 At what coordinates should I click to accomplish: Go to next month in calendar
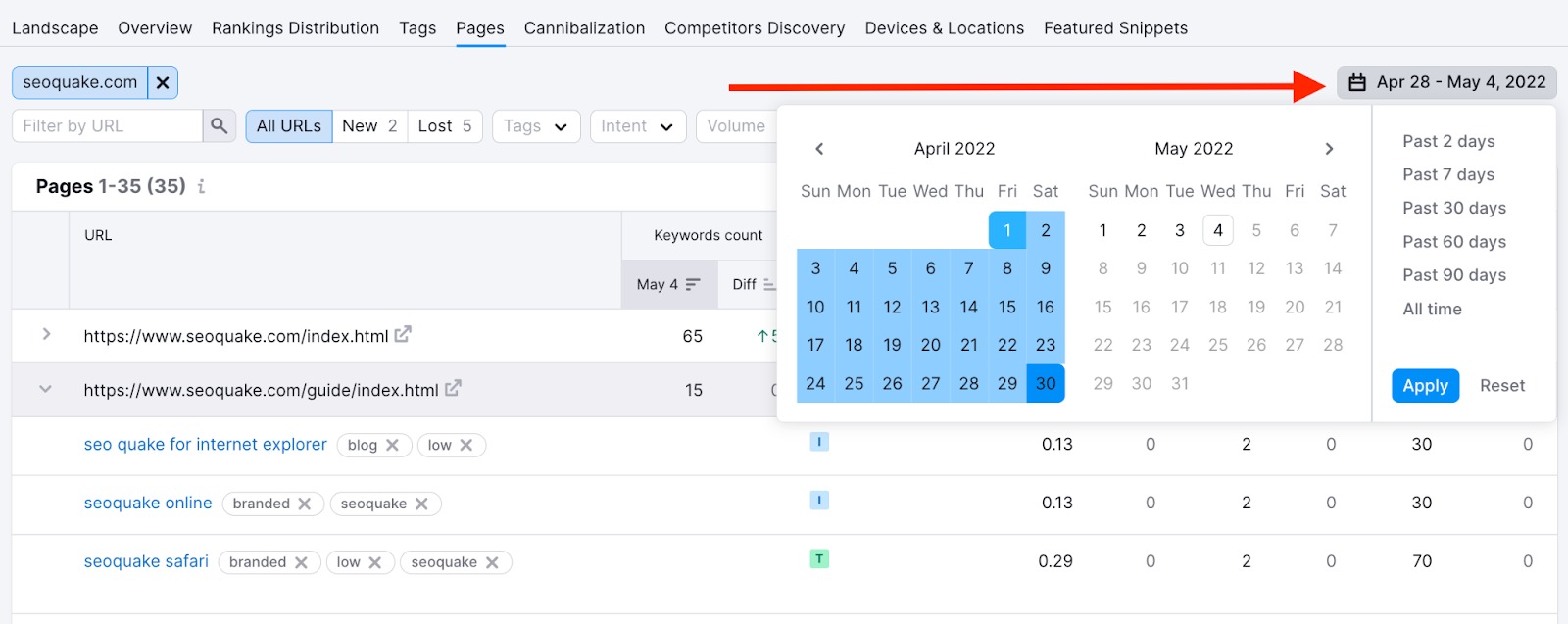point(1329,149)
